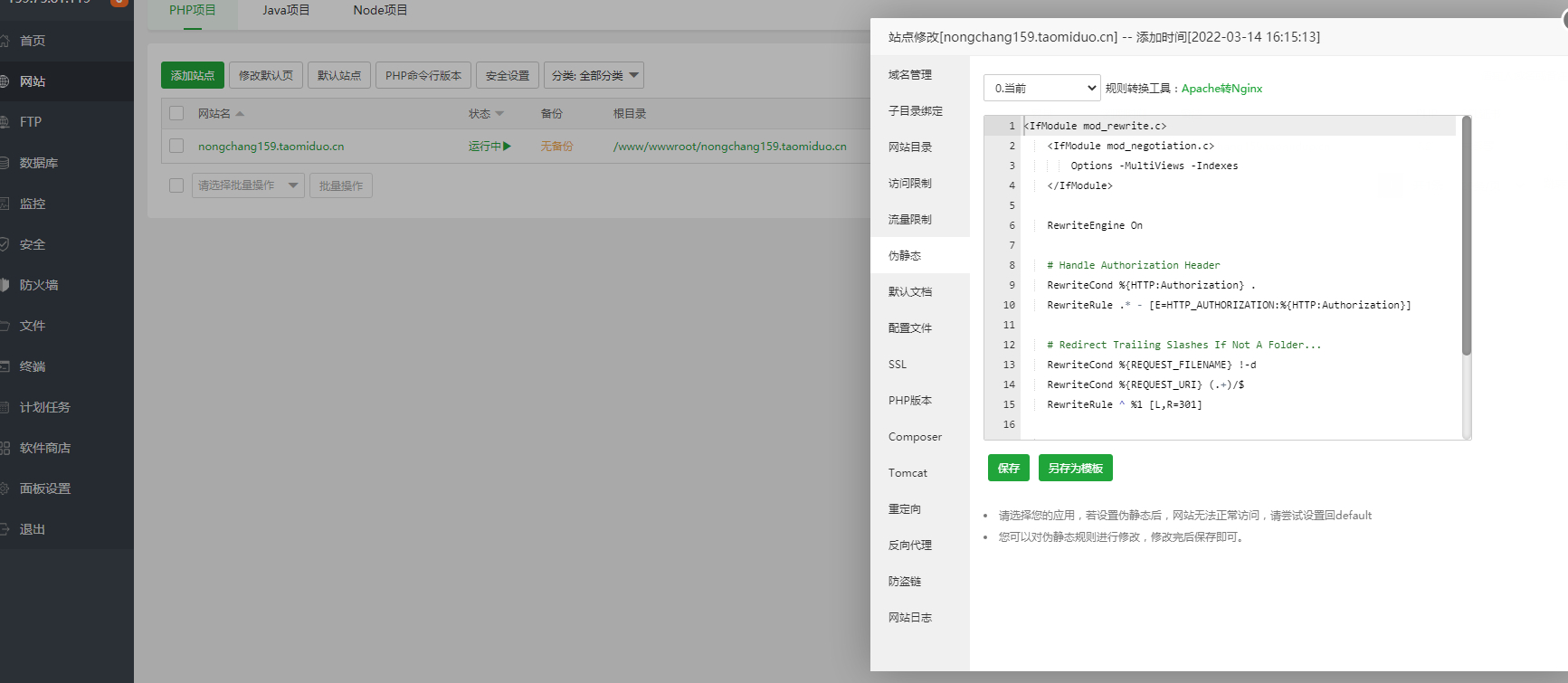Open the 分类: 全部分类 category dropdown
Viewport: 1568px width, 683px height.
(594, 75)
